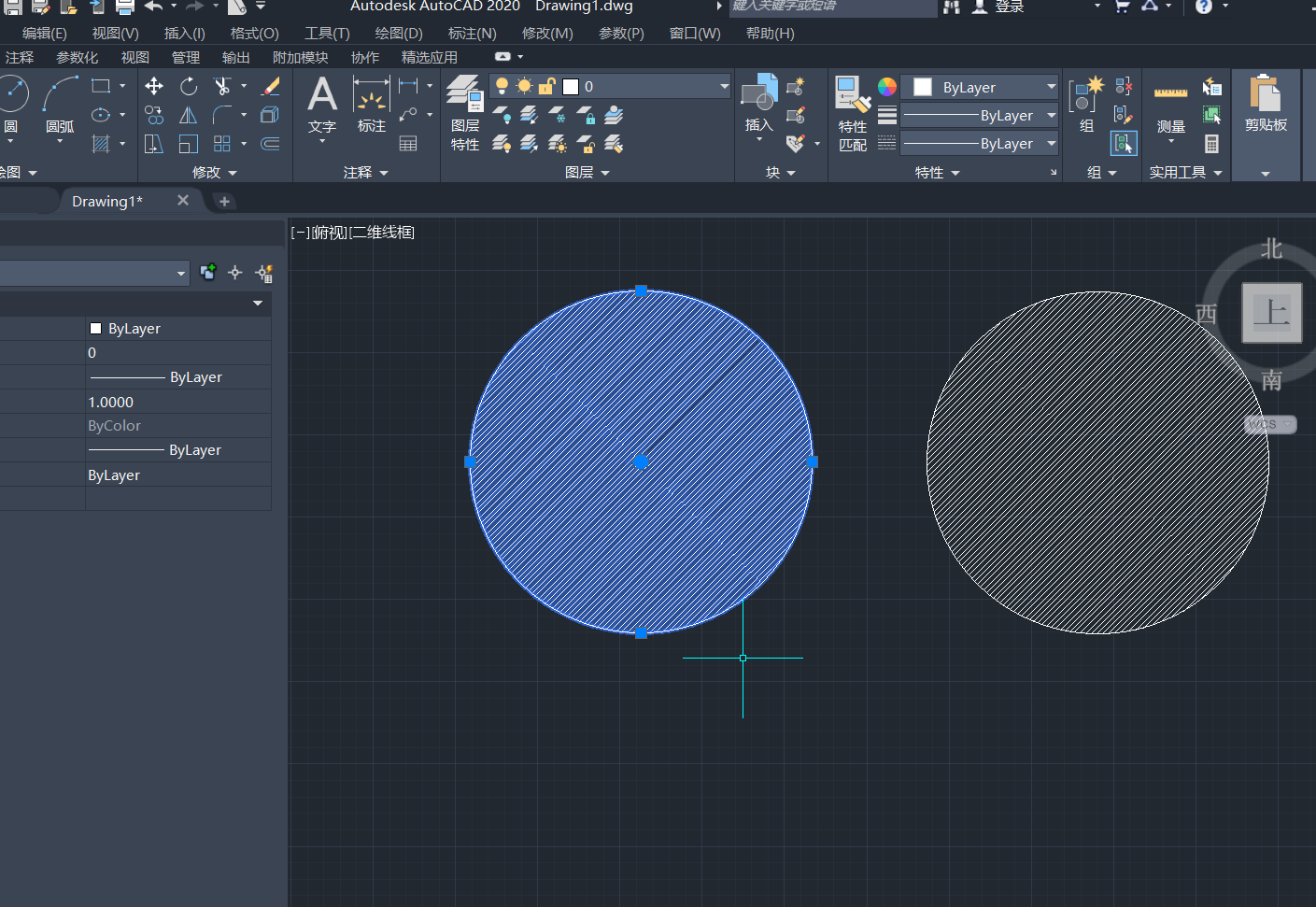Click the white ByLayer color swatch in properties
Viewport: 1316px width, 907px height.
(95, 329)
